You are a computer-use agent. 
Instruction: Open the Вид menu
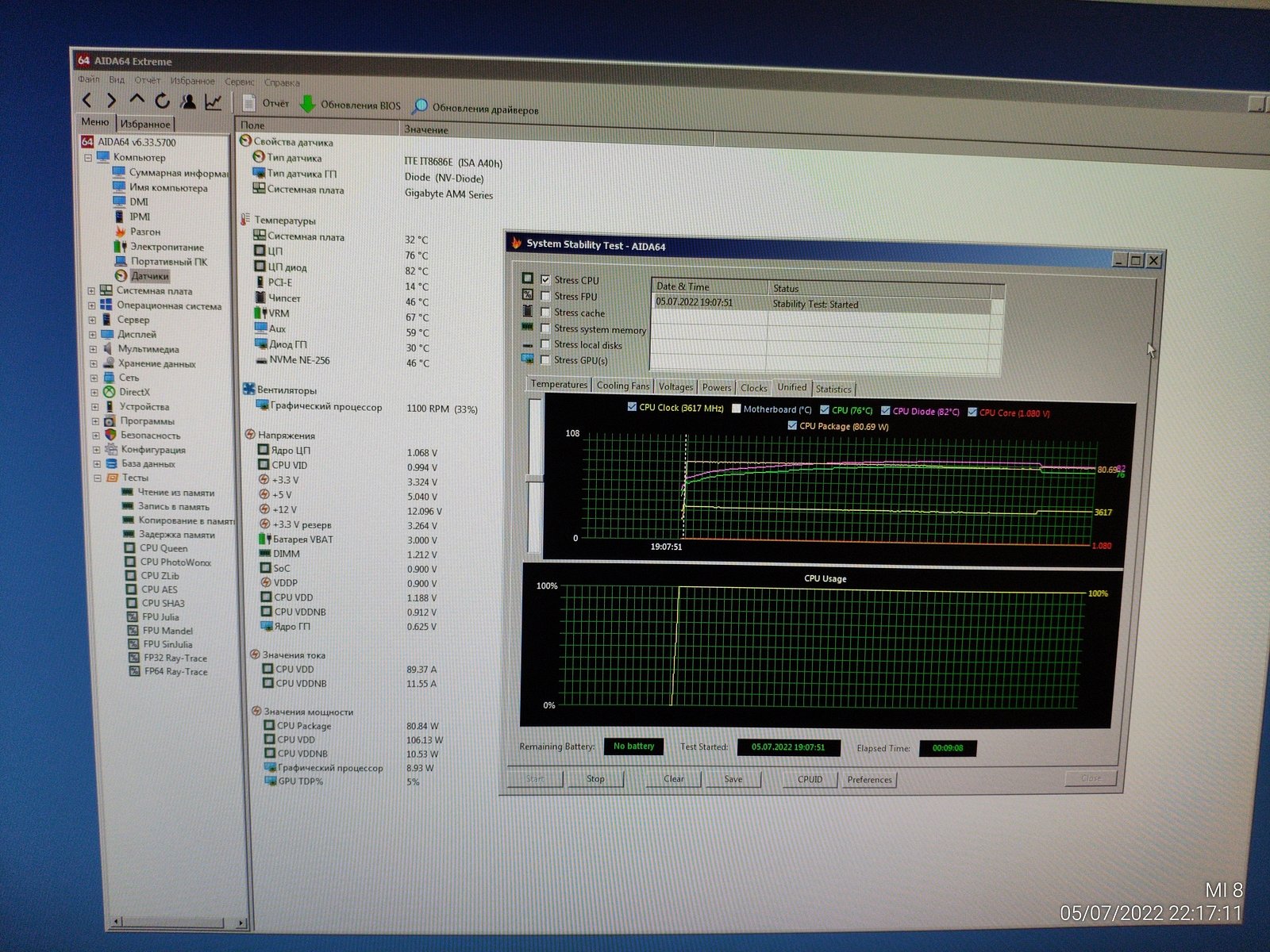117,80
